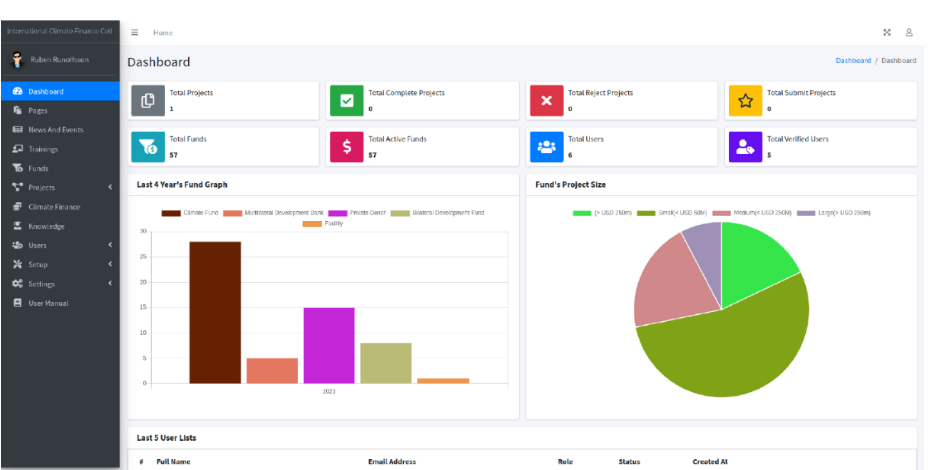Click the salmon Multilateral Development Bank bar
Viewport: 934px width, 470px height.
pyautogui.click(x=272, y=371)
